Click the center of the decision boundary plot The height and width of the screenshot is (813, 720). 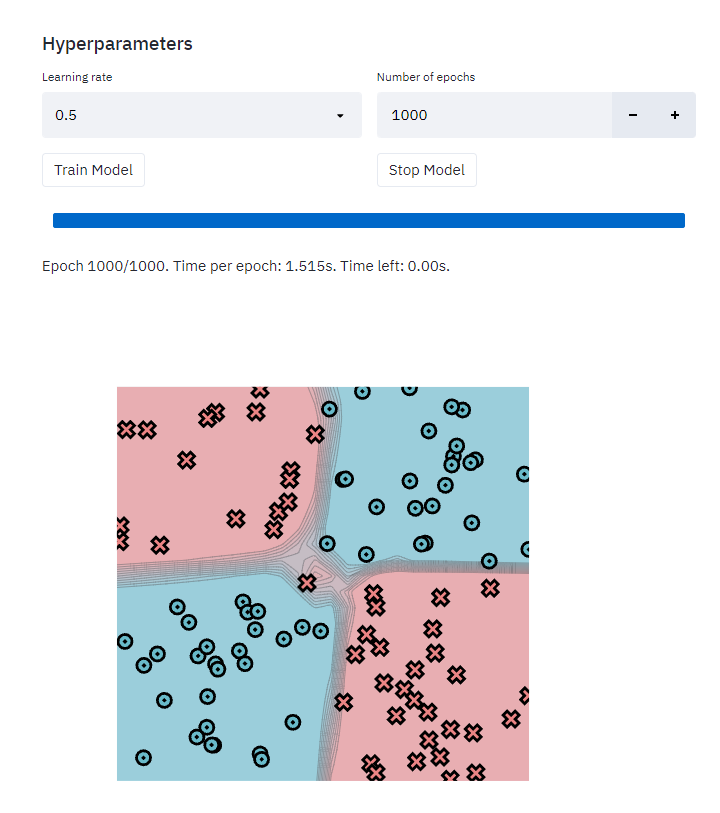tap(323, 583)
